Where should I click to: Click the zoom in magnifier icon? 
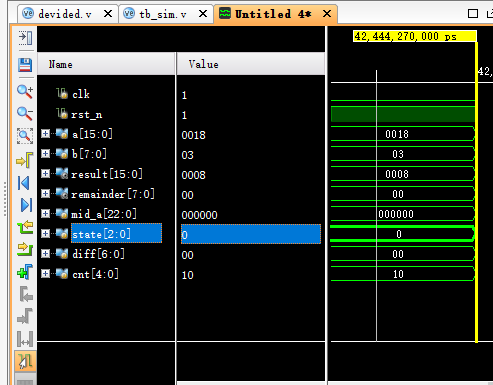point(25,91)
